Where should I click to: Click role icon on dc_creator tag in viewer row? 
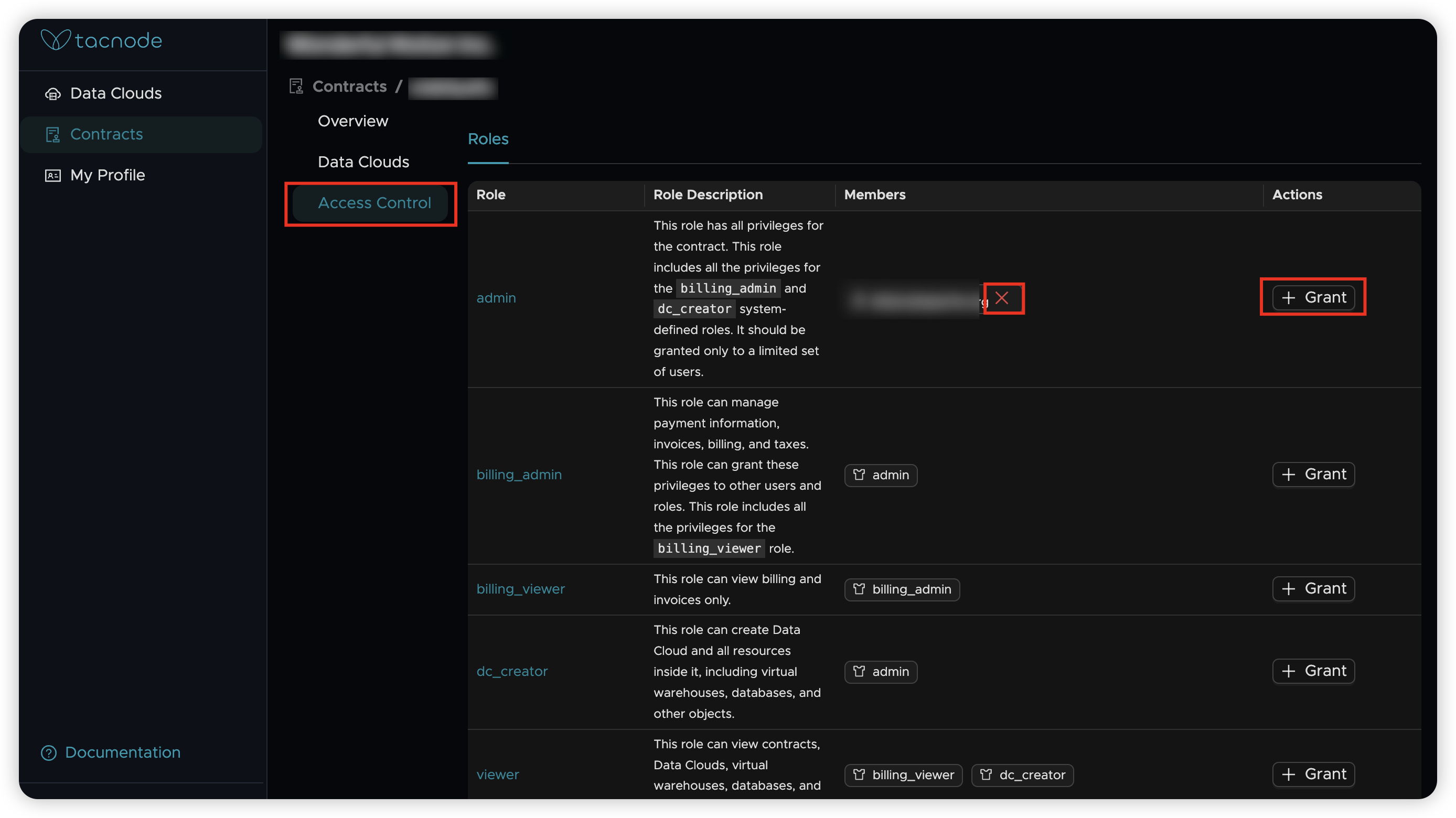(x=986, y=774)
